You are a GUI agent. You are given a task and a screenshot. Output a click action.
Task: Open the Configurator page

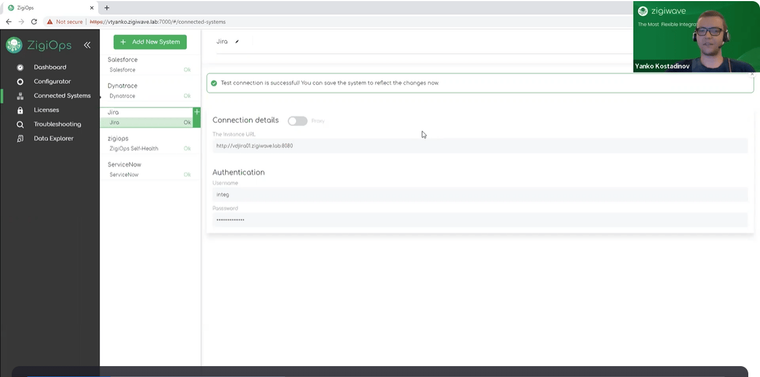click(52, 81)
